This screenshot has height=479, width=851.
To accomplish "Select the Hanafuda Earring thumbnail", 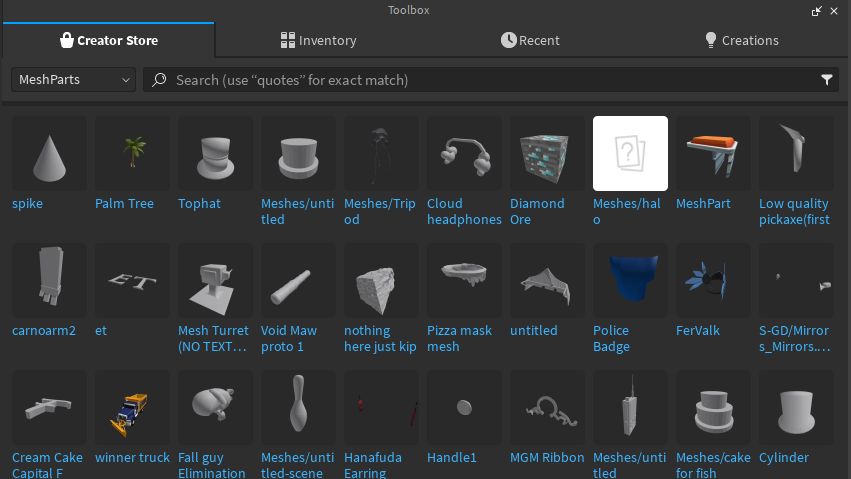I will coord(382,407).
